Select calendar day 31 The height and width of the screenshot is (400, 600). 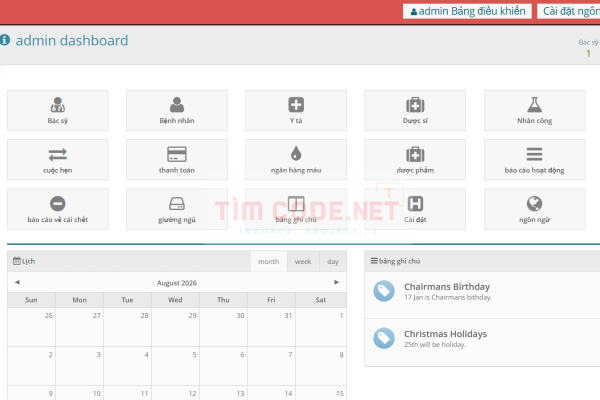(271, 327)
